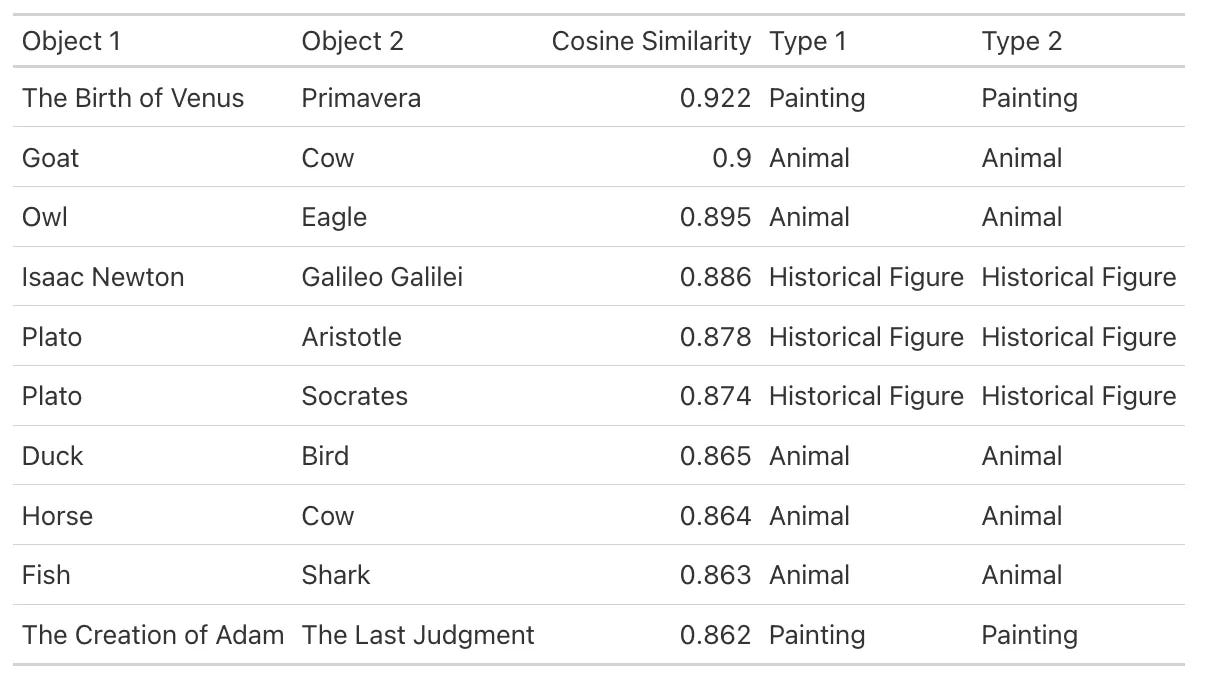Image resolution: width=1208 pixels, height=682 pixels.
Task: Click the Socrates cell
Action: tap(354, 396)
